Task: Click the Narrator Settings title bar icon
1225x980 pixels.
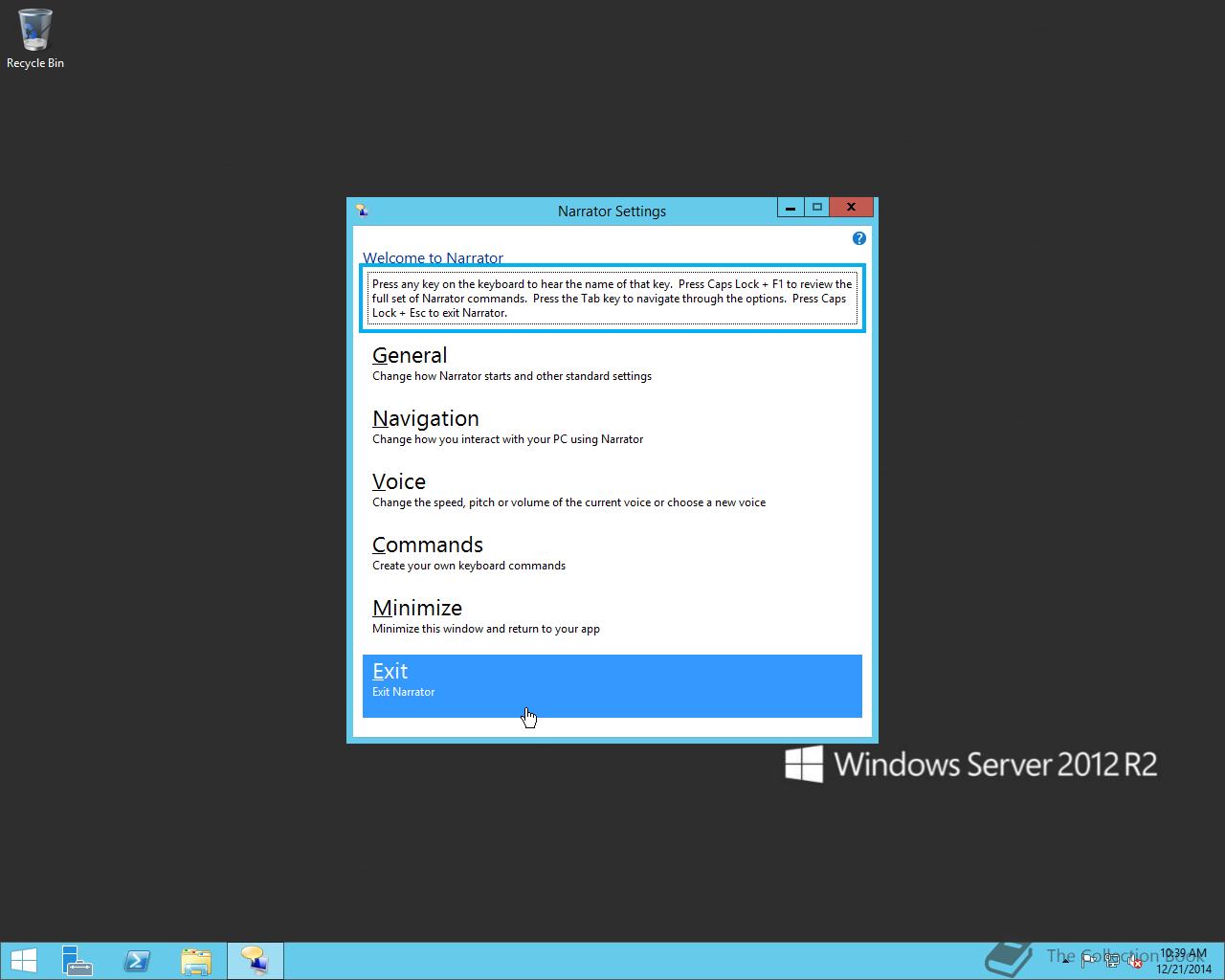Action: click(362, 211)
